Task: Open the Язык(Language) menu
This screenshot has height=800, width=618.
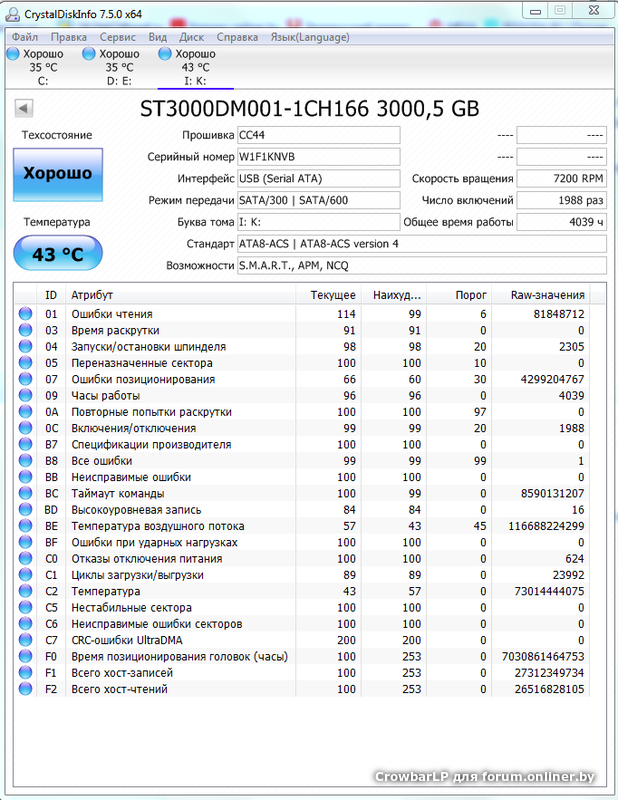Action: (x=310, y=37)
